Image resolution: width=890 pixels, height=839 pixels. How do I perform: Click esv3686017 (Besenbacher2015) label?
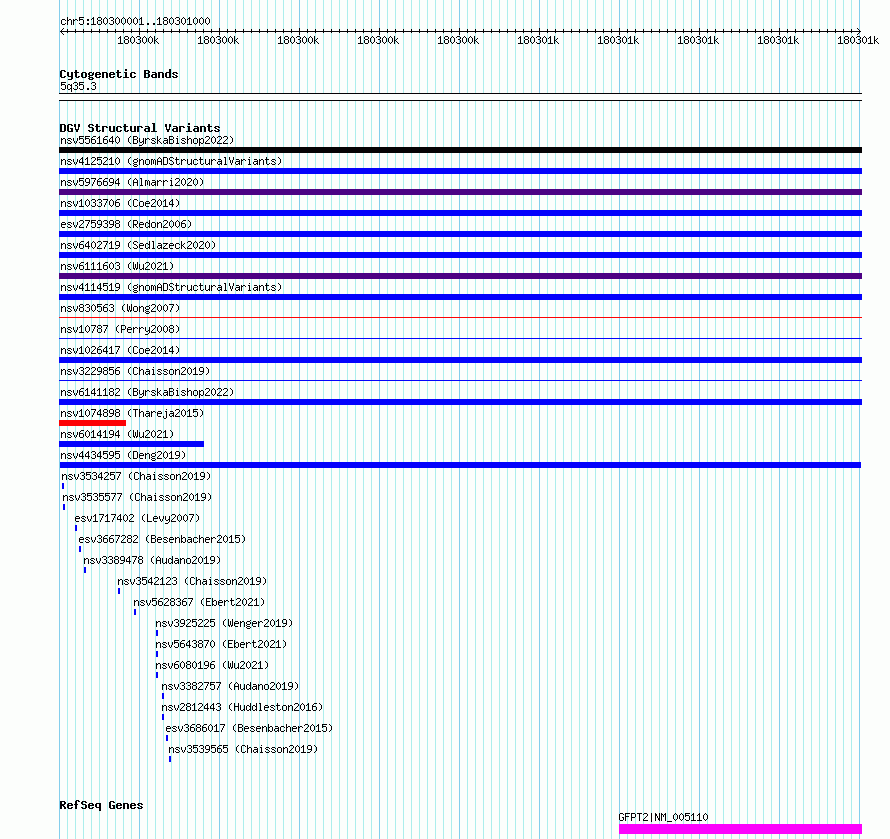click(x=249, y=728)
